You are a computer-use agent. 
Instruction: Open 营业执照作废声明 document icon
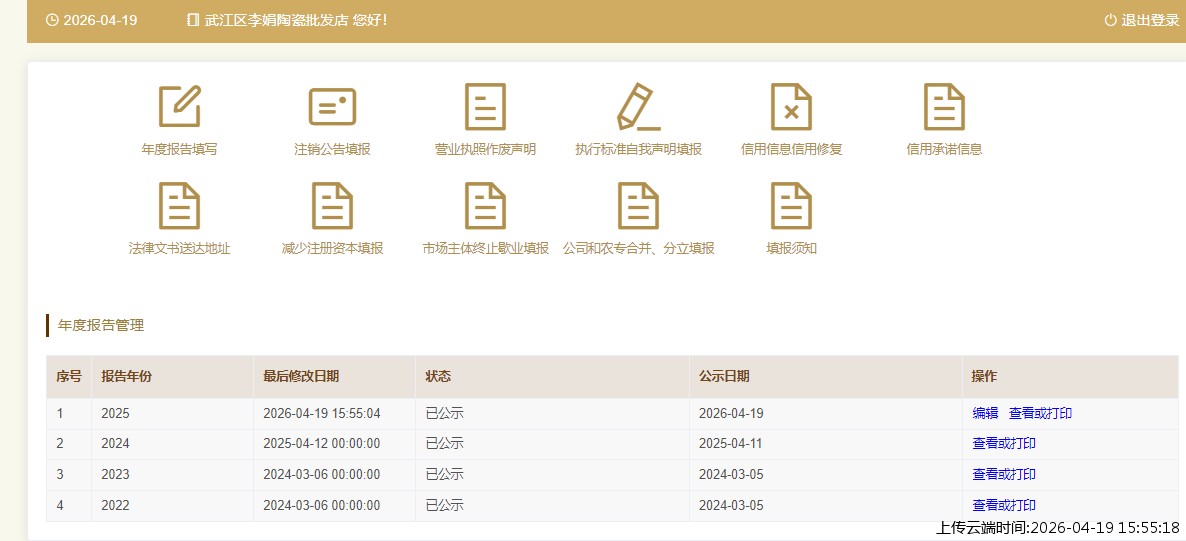click(x=485, y=107)
